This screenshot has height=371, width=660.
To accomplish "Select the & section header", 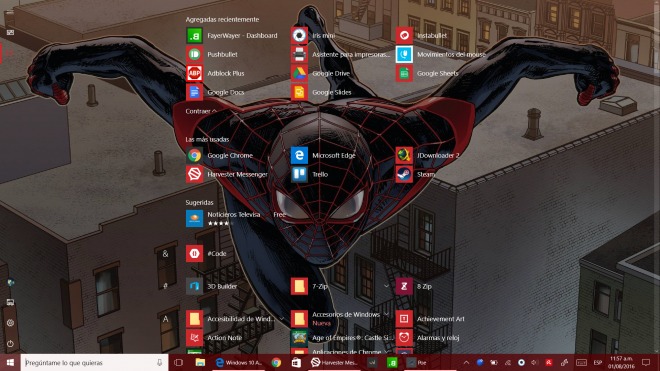I will pos(165,254).
